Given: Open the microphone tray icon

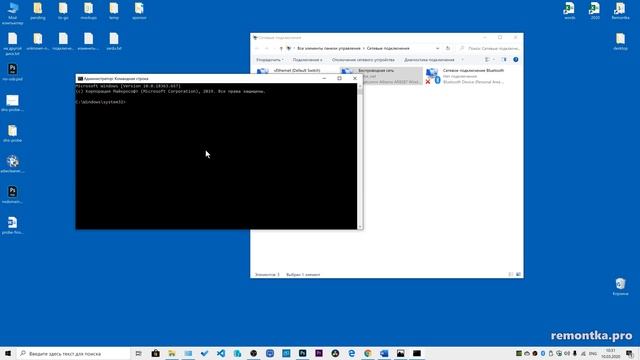Looking at the screenshot, I should pyautogui.click(x=575, y=353).
